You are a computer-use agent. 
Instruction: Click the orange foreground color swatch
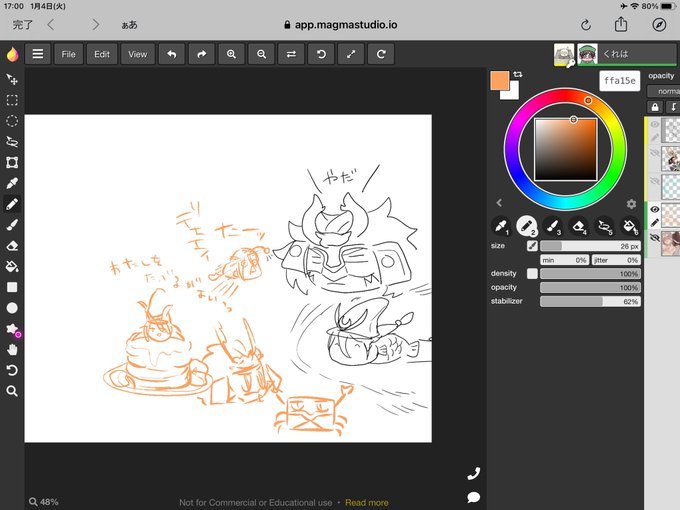[x=500, y=81]
